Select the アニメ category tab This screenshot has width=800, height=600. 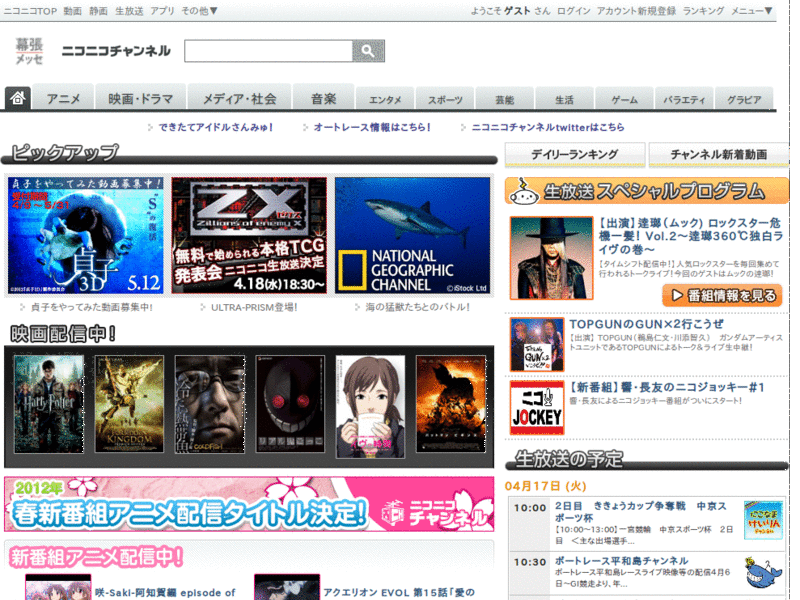click(63, 98)
